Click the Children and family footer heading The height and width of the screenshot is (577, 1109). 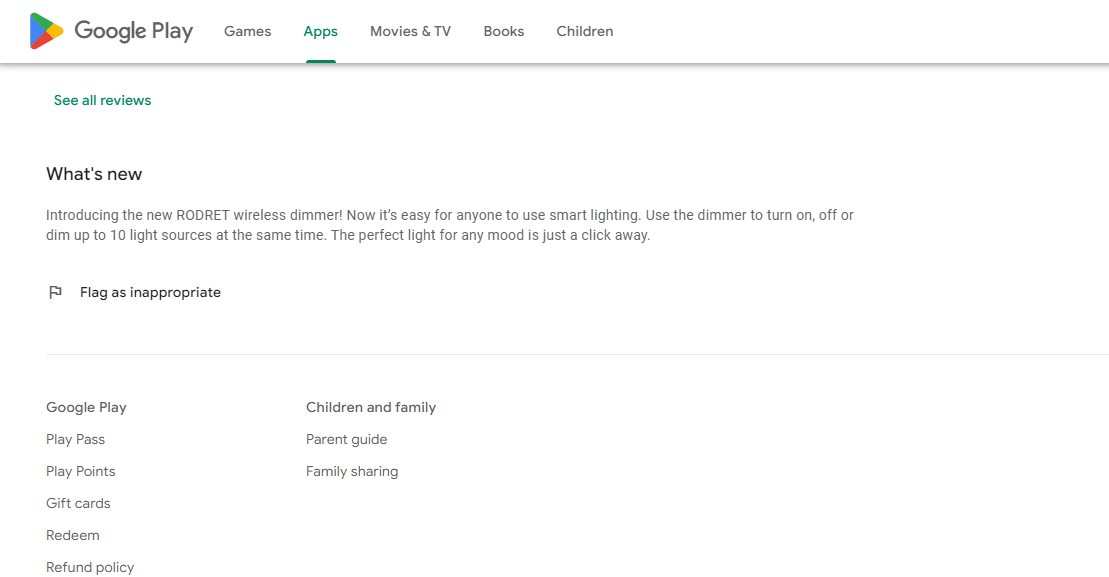click(371, 407)
